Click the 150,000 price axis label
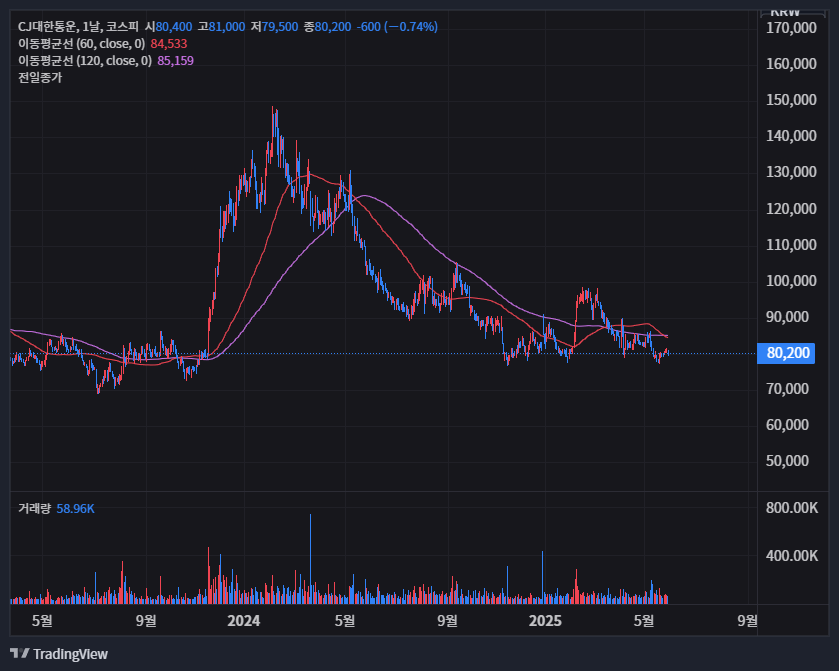Screen dimensions: 839x671 click(791, 100)
